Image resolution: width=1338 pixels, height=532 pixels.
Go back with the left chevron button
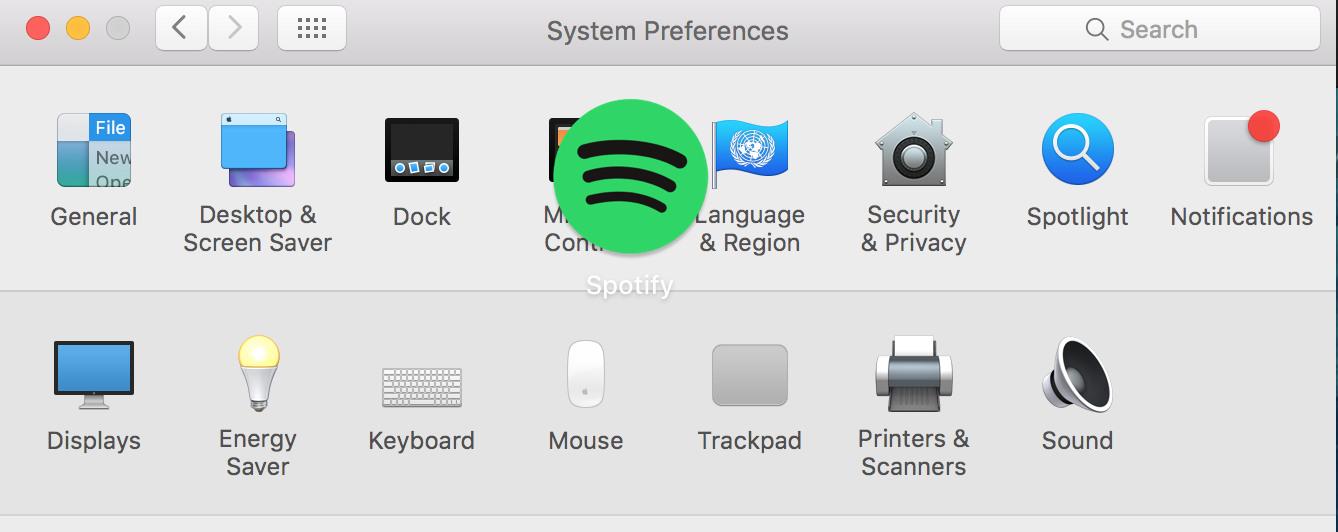coord(182,28)
